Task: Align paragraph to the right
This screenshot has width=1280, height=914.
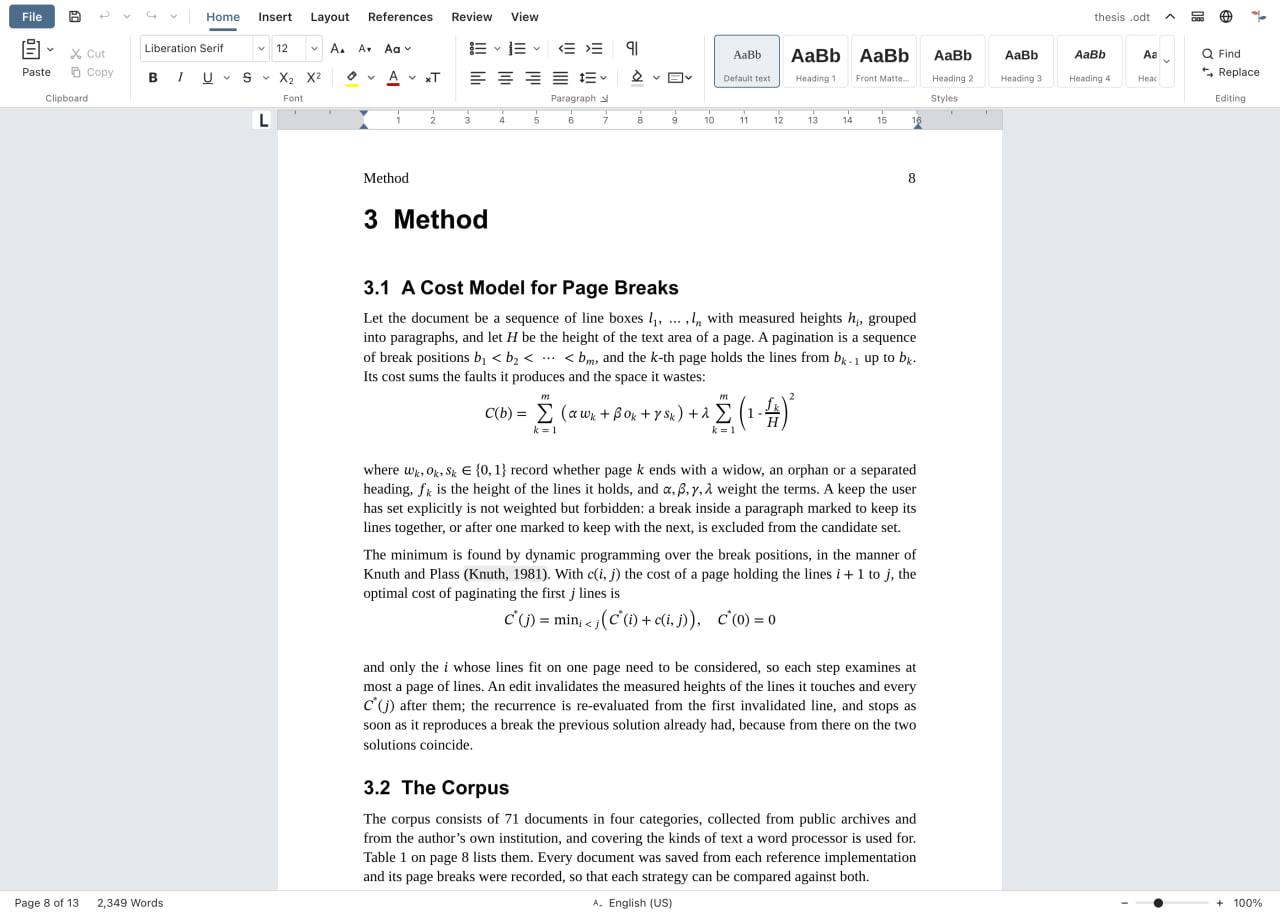Action: click(533, 77)
